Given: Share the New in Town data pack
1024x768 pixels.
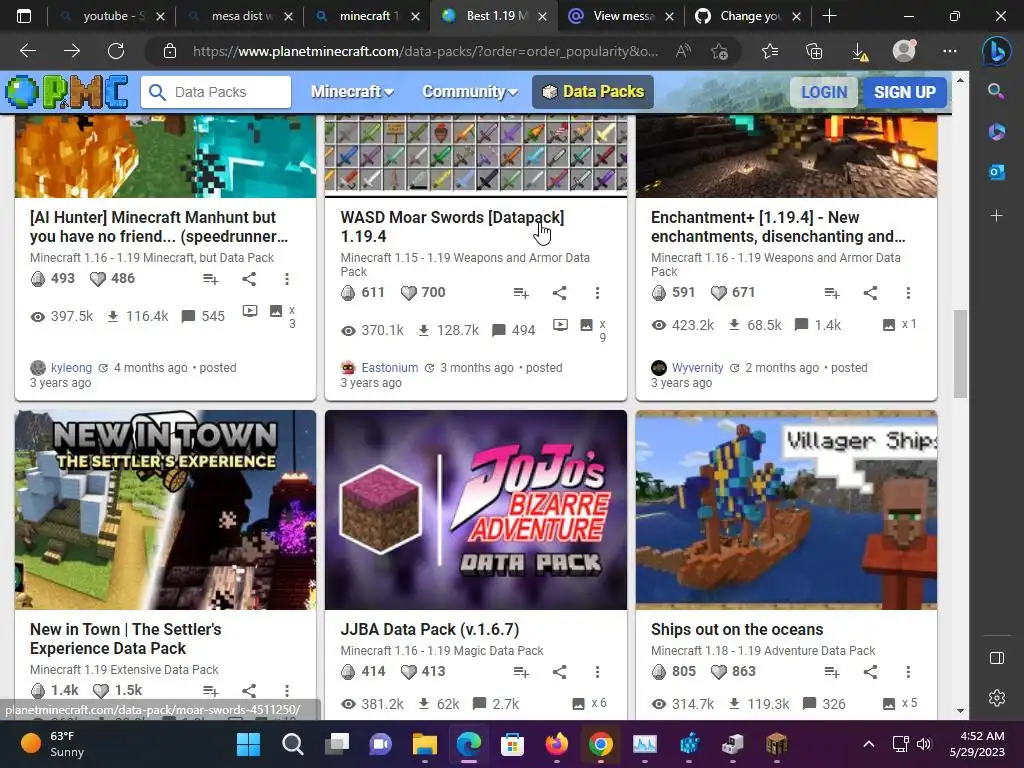Looking at the screenshot, I should 249,690.
